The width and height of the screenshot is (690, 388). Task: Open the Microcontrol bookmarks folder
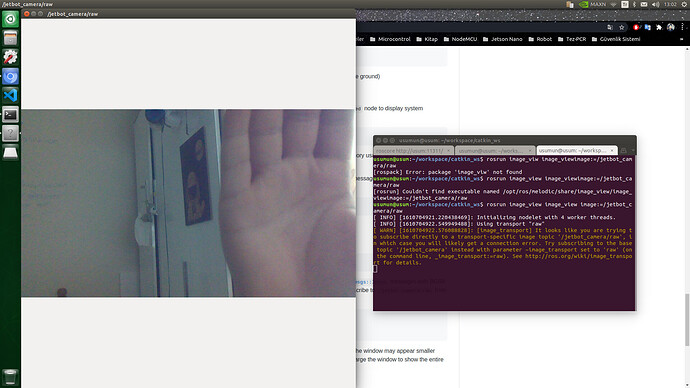pos(390,39)
